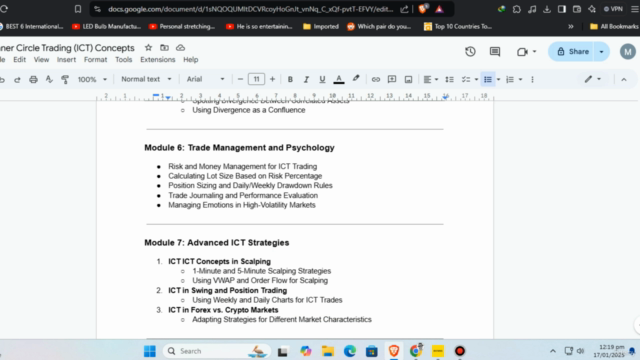Open the Extensions menu

tap(158, 60)
